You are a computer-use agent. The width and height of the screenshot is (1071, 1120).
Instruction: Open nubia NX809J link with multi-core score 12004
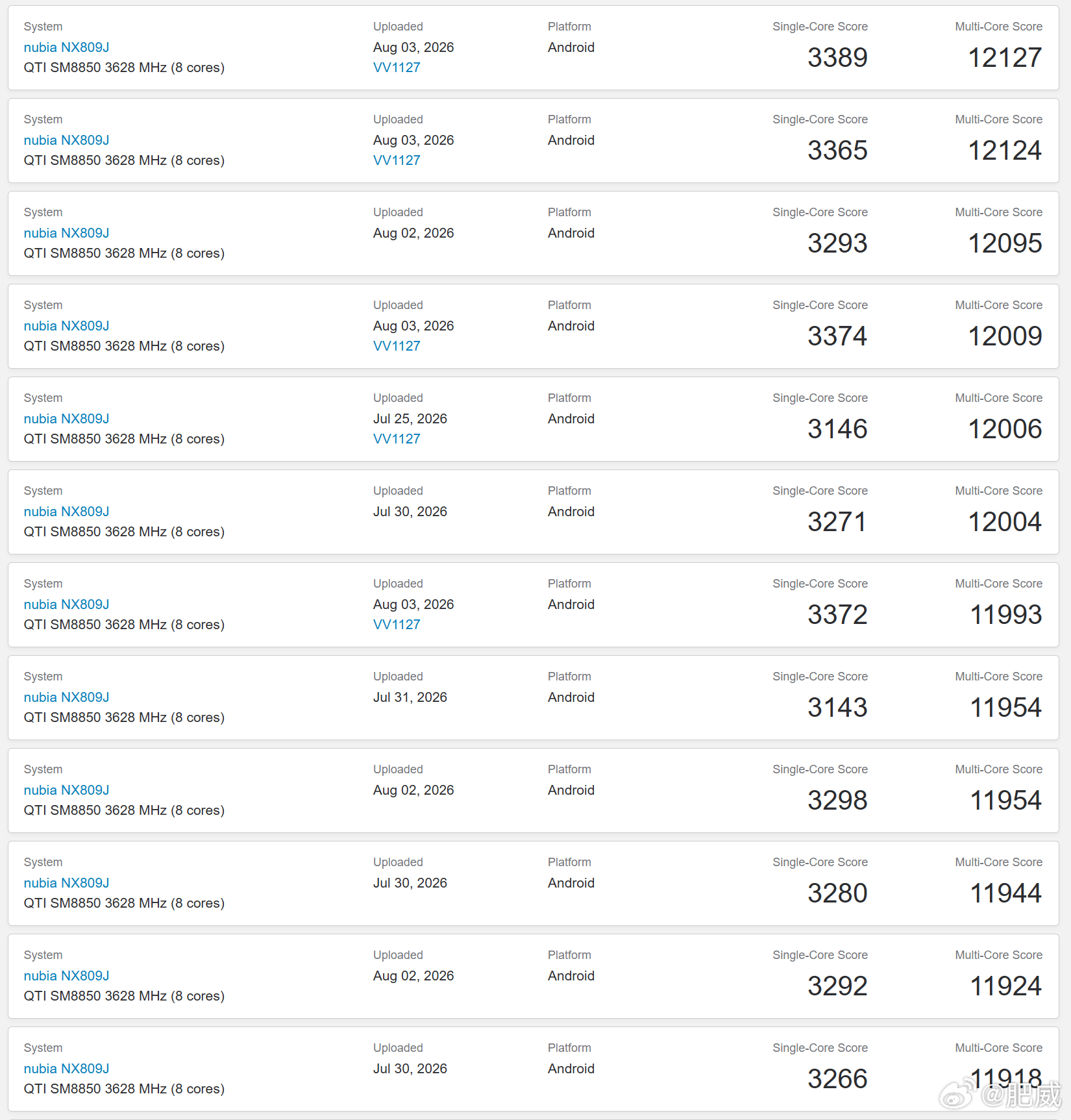click(66, 512)
